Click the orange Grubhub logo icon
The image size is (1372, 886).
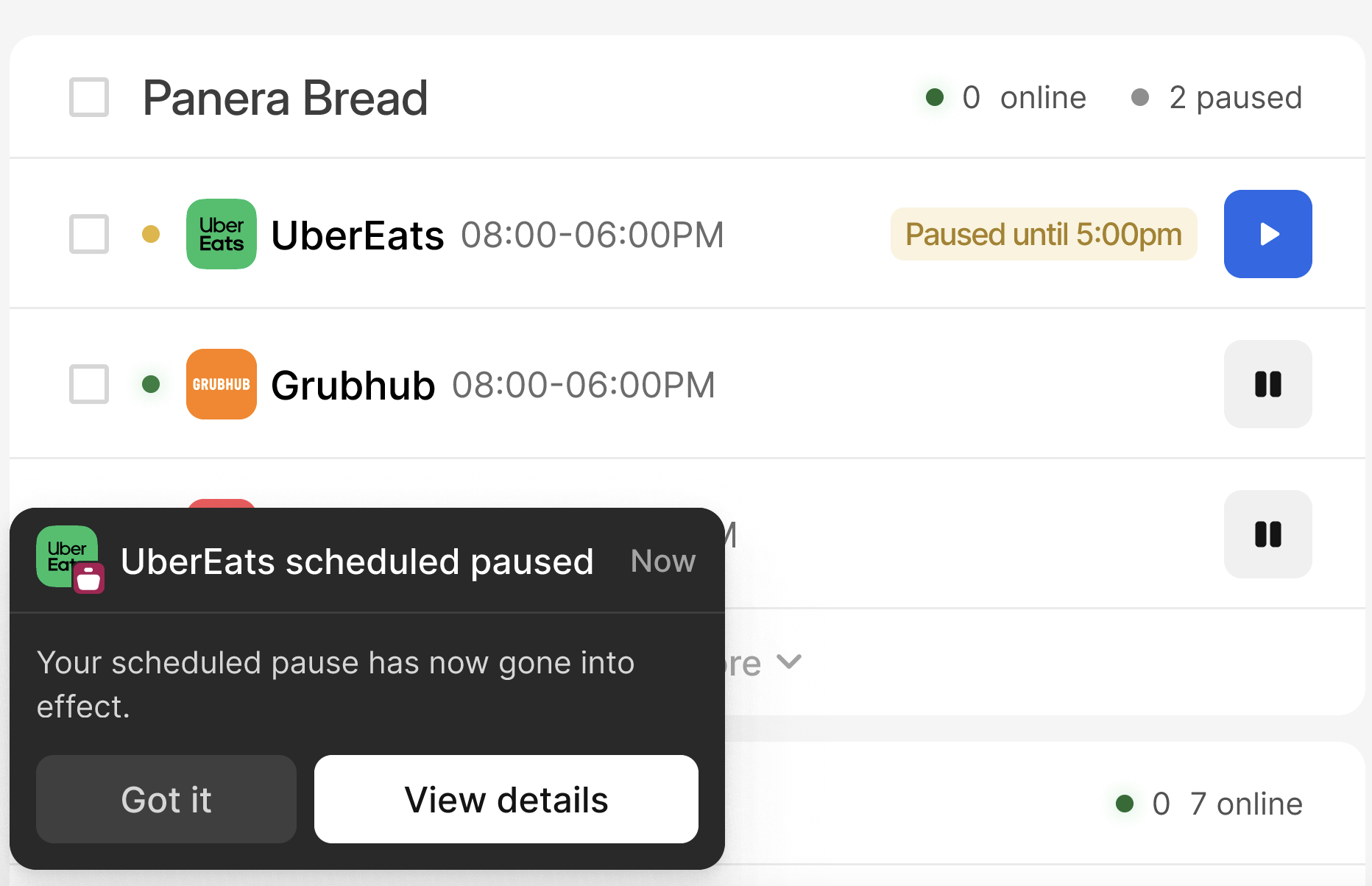point(222,384)
